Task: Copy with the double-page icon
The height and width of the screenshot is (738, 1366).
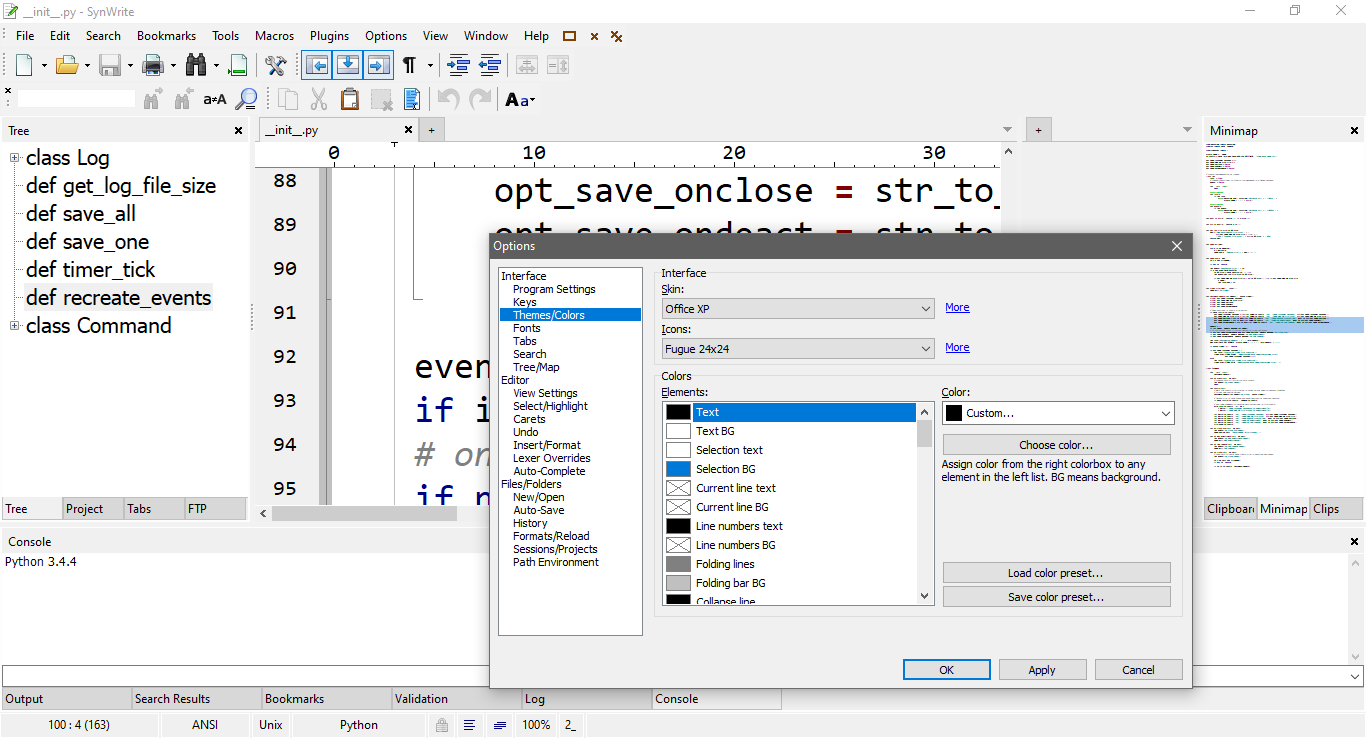Action: [x=288, y=99]
